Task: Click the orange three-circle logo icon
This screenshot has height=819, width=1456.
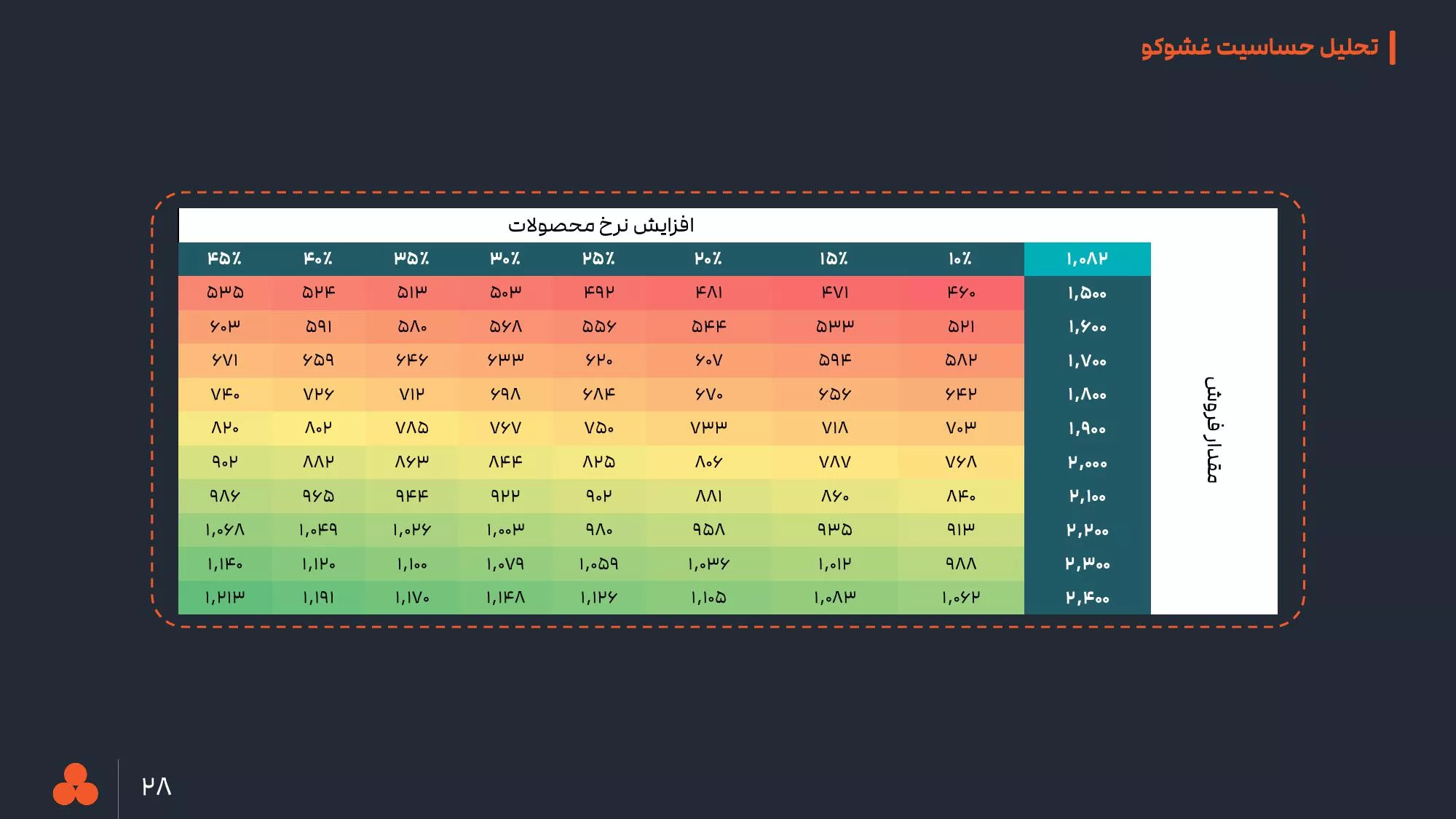Action: 75,785
